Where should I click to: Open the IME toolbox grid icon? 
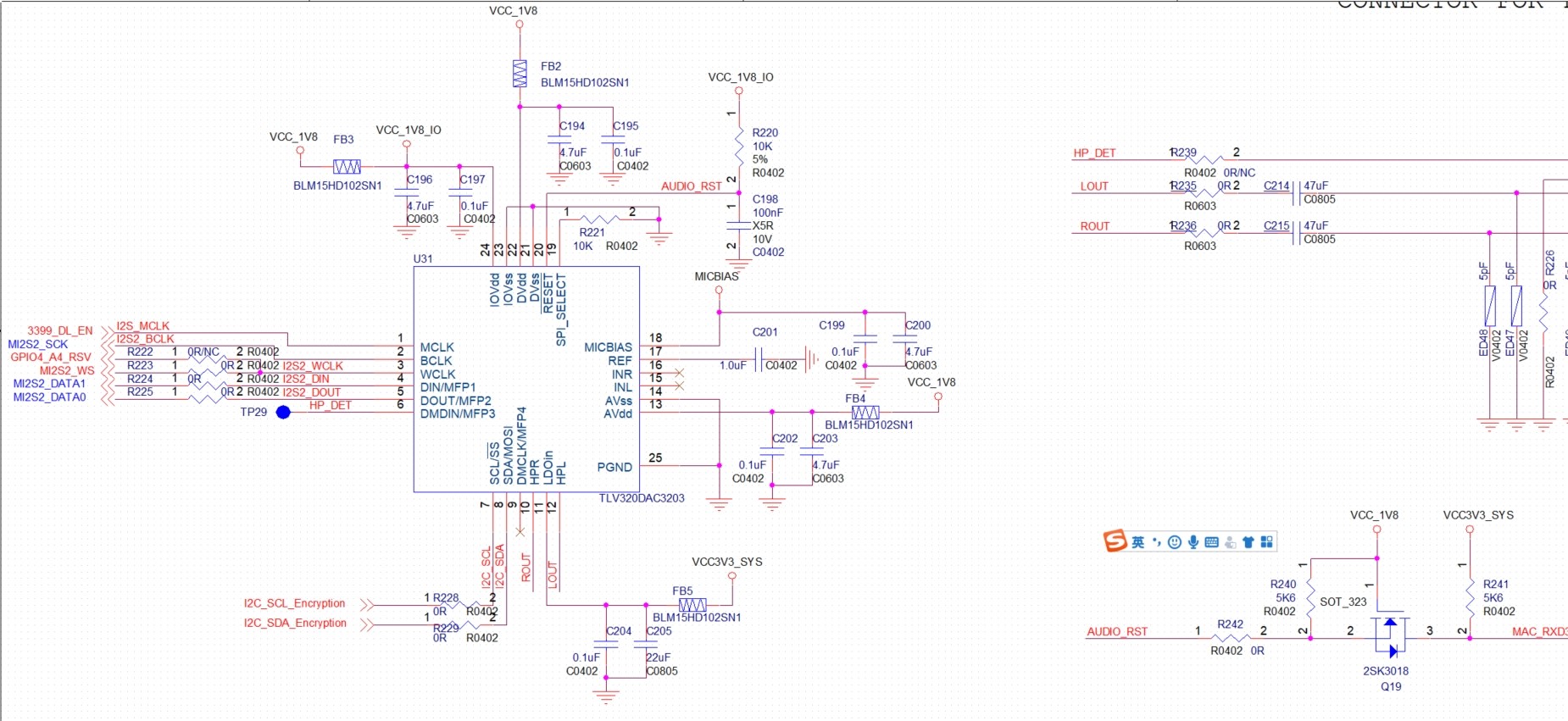pyautogui.click(x=1267, y=542)
